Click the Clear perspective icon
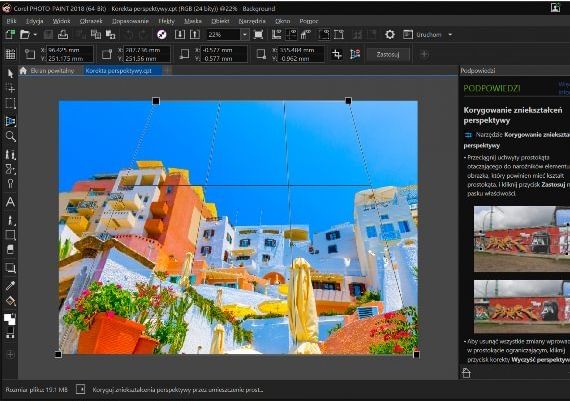 [x=355, y=55]
